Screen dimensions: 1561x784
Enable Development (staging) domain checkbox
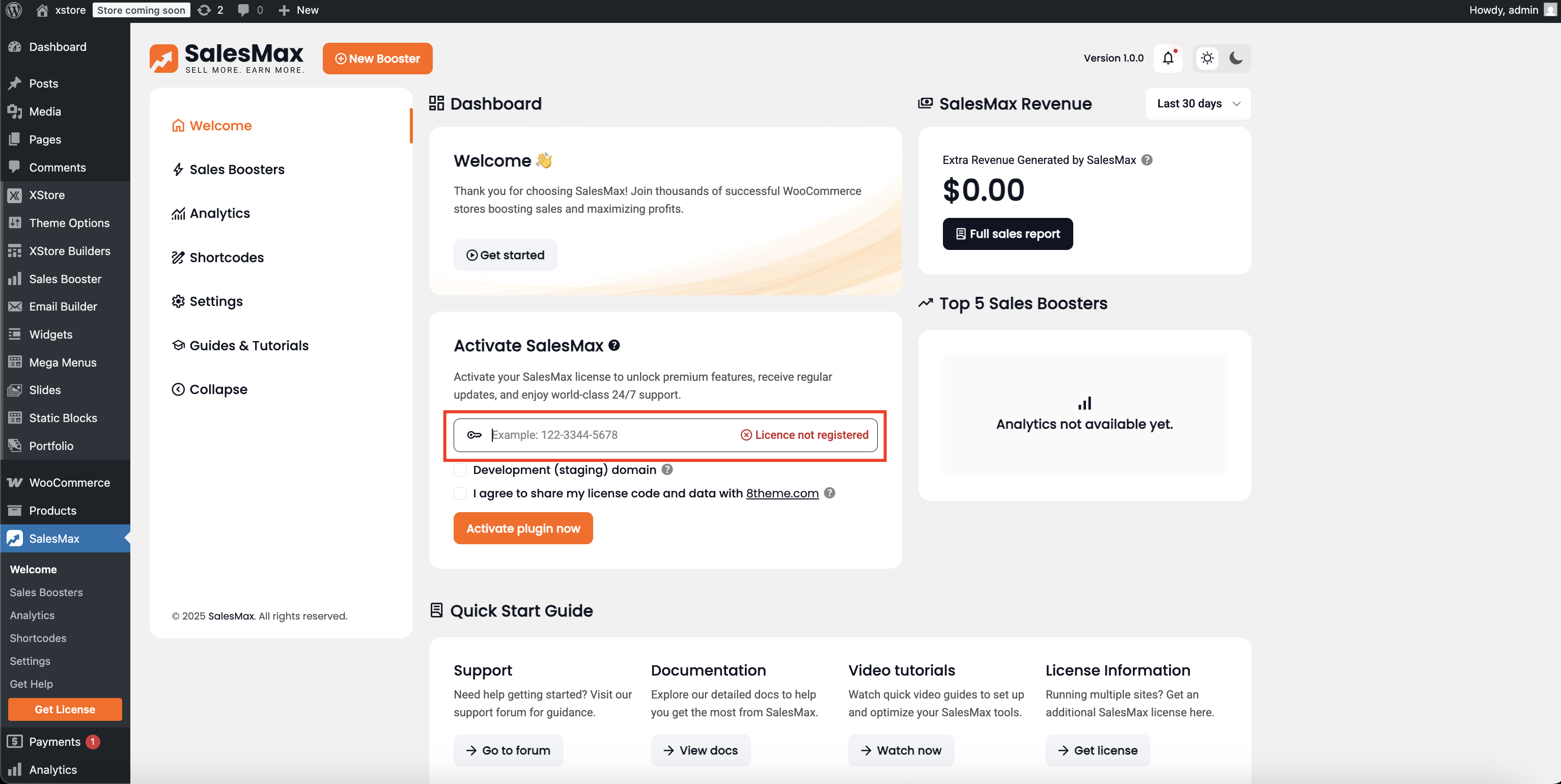pos(461,470)
